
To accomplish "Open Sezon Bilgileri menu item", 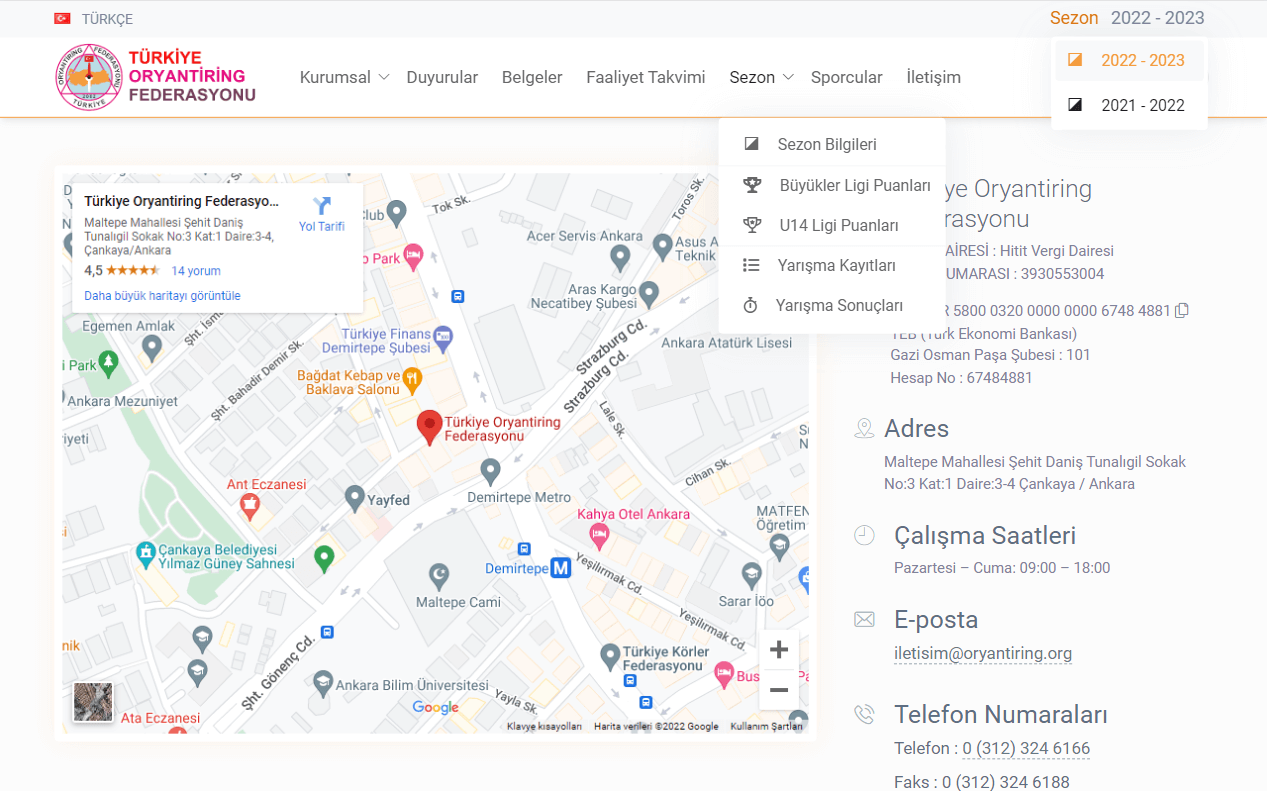I will pyautogui.click(x=832, y=145).
